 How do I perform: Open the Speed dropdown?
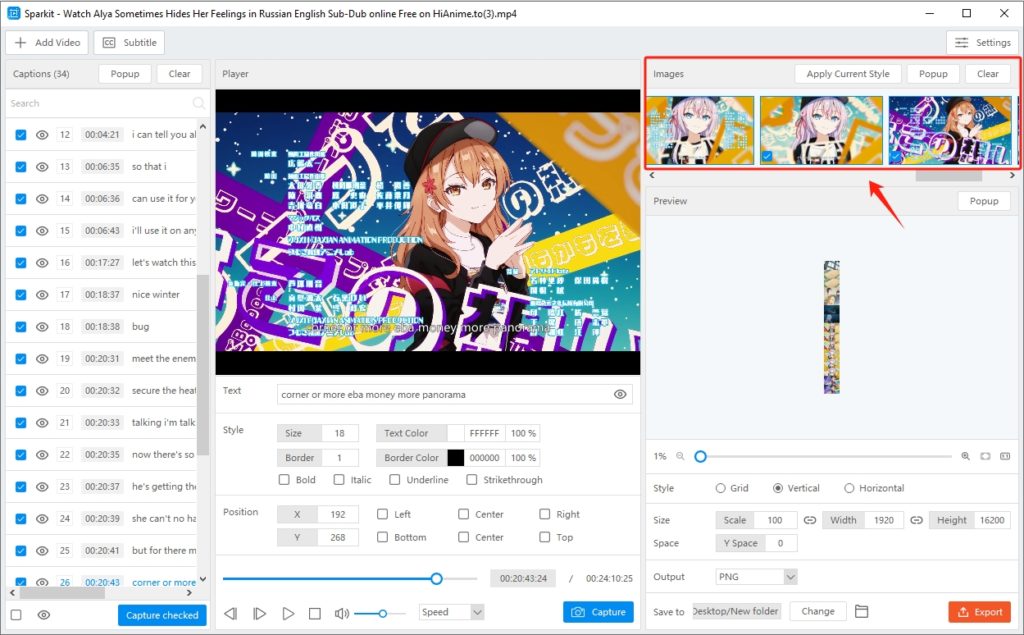click(x=451, y=612)
